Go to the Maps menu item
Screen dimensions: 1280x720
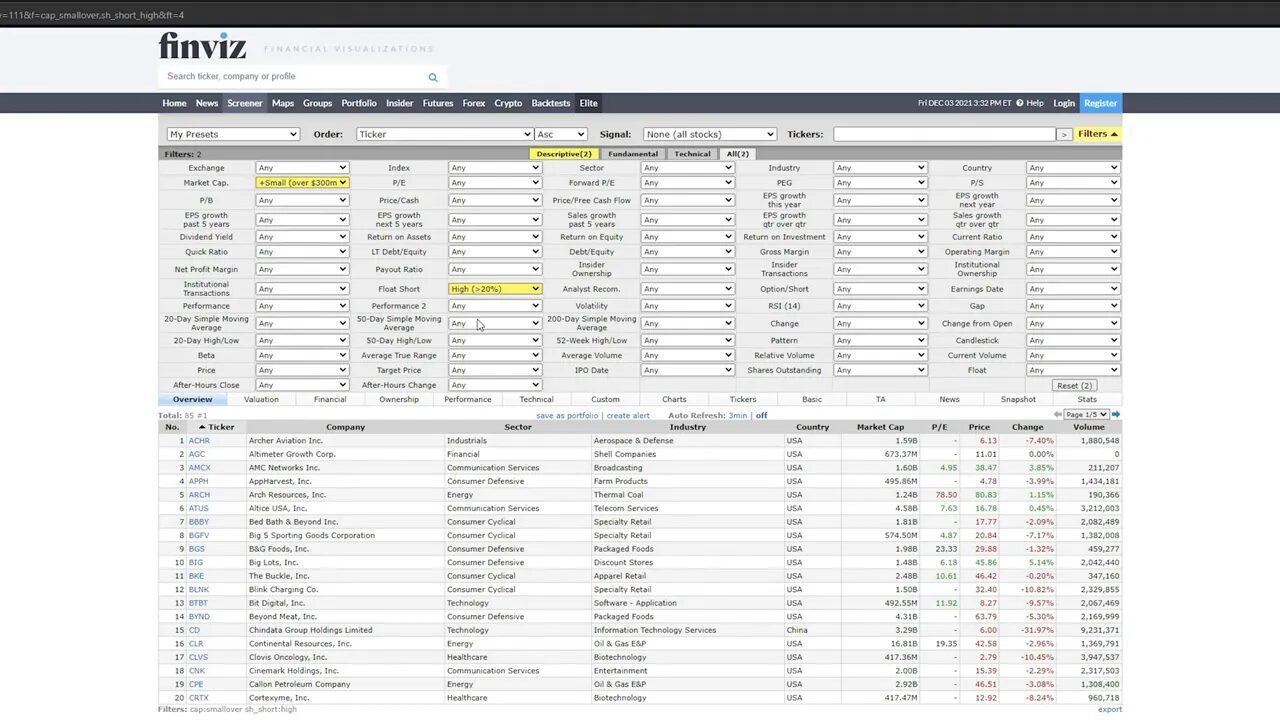(x=282, y=103)
